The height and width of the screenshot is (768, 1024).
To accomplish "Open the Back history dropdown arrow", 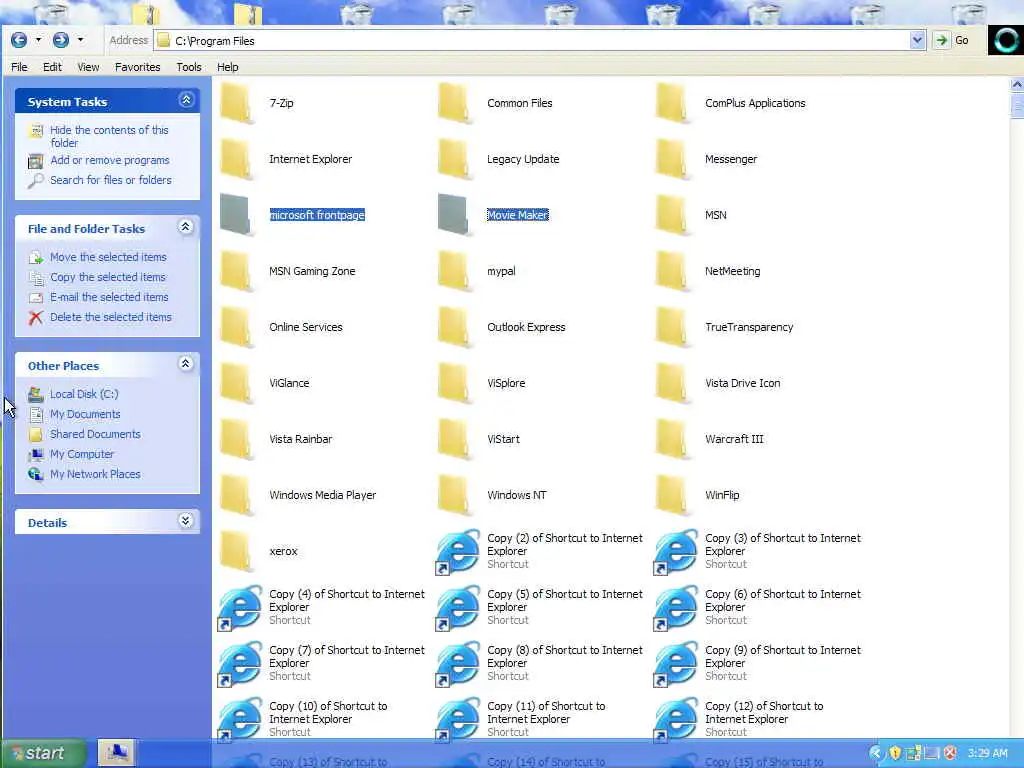I will pos(39,40).
